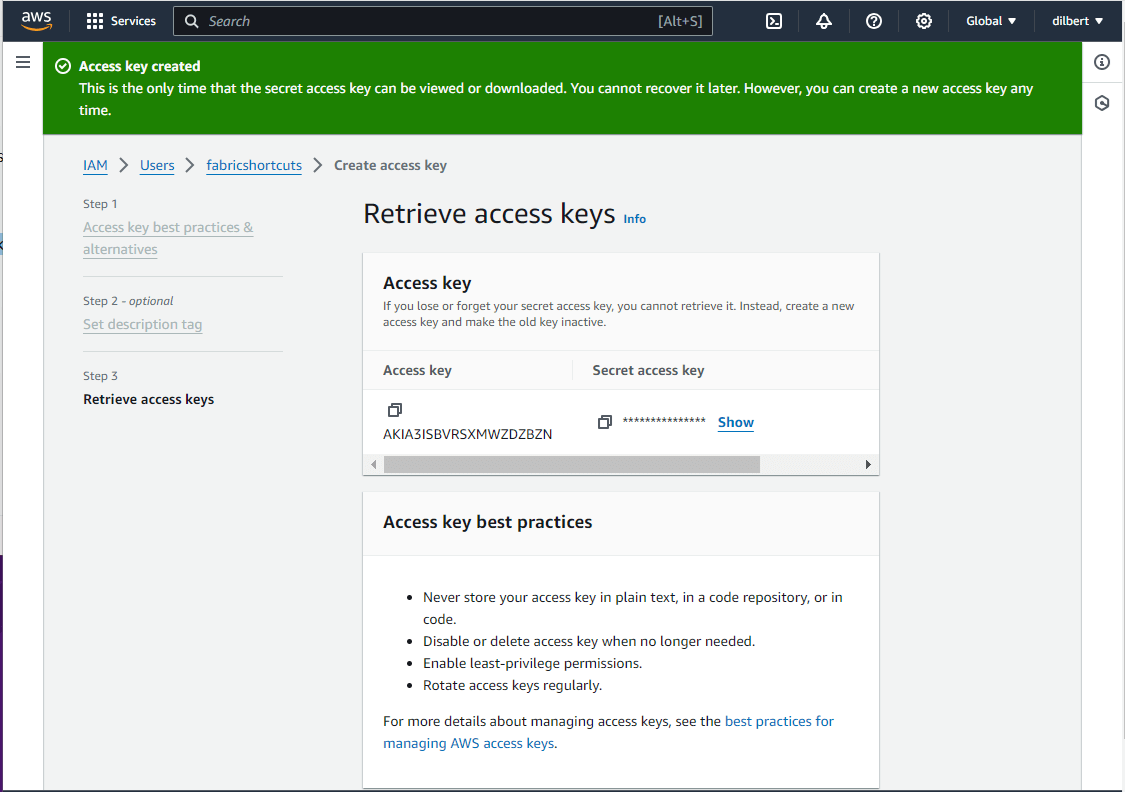Expand the dilbert account menu

(x=1077, y=21)
